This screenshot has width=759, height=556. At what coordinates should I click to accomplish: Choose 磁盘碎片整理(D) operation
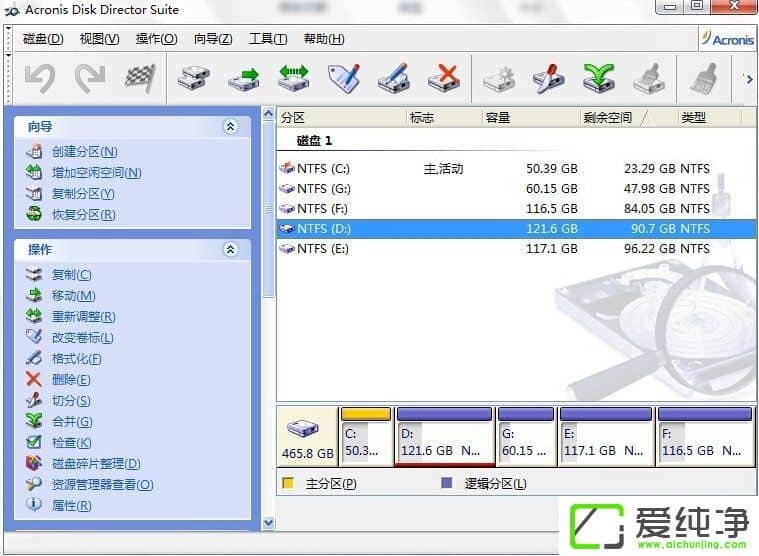click(96, 464)
